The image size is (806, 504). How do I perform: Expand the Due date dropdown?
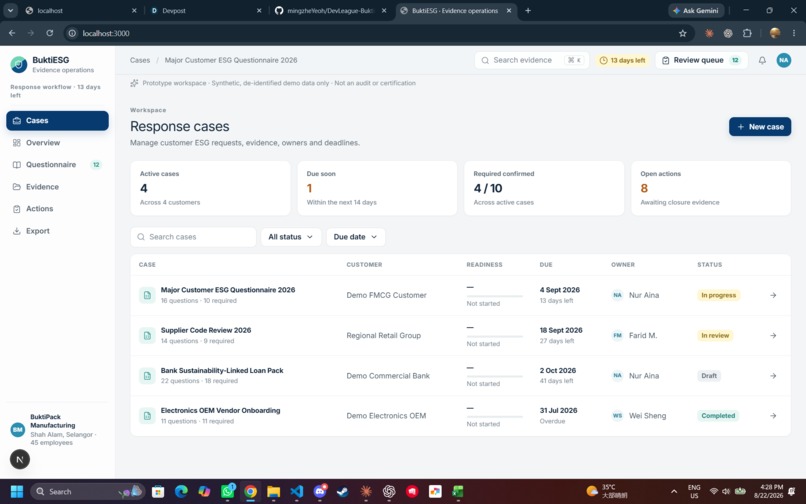tap(356, 237)
